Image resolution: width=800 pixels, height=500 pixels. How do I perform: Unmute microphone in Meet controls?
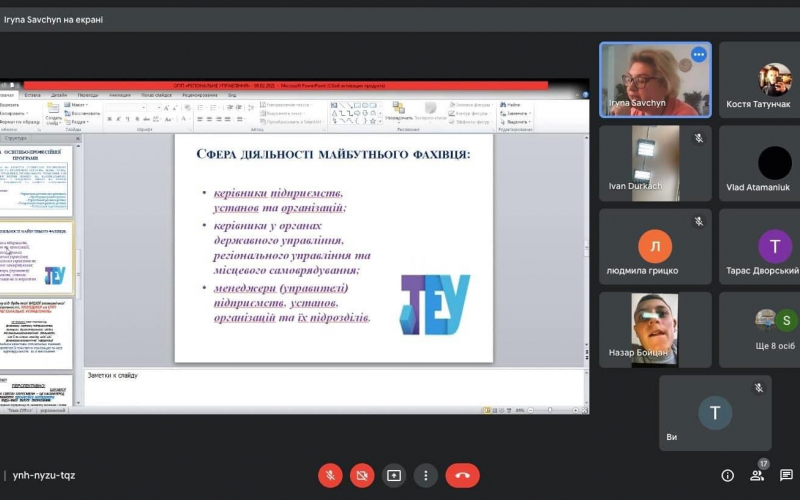[x=330, y=476]
